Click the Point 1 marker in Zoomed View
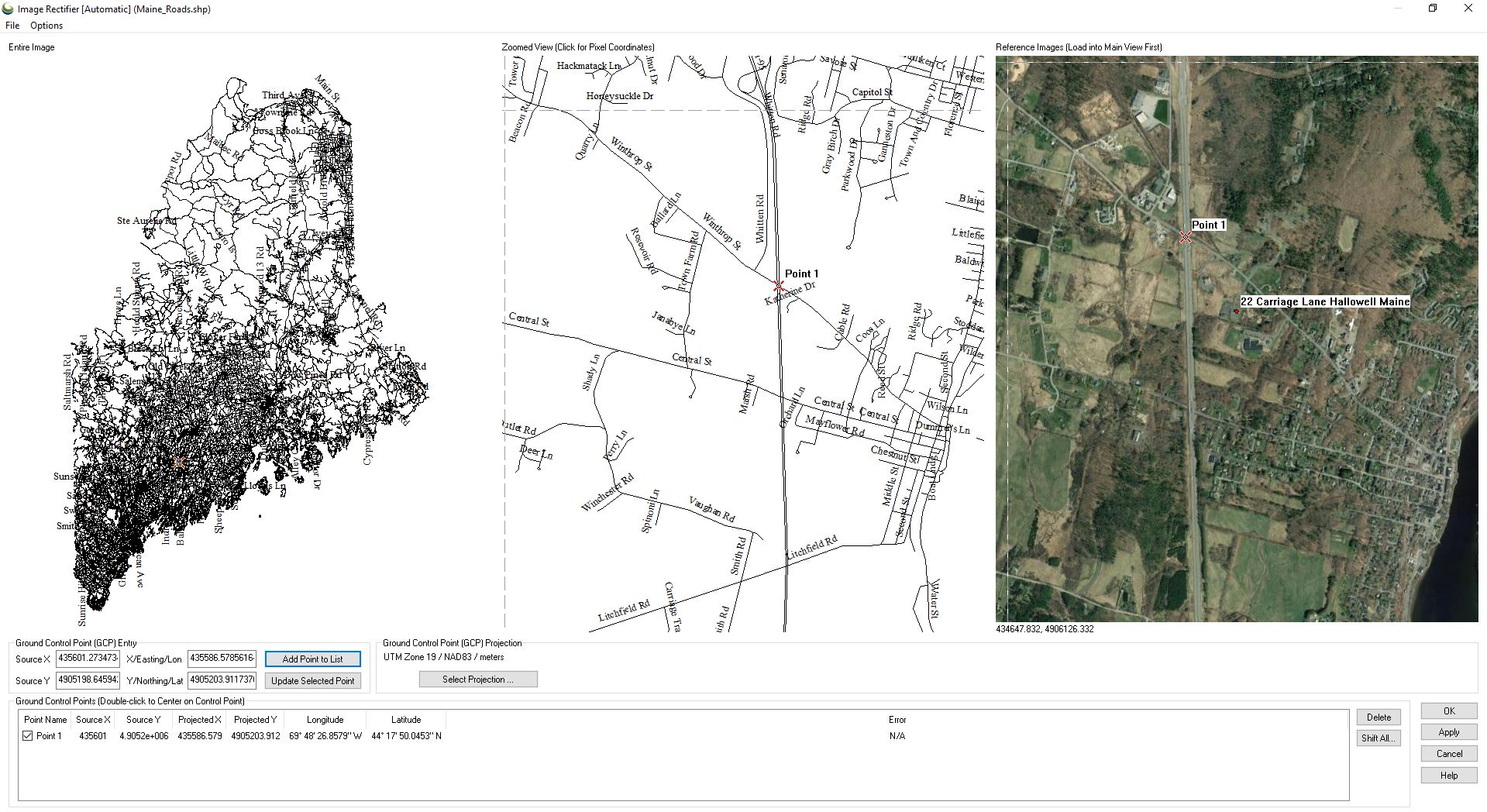 (x=779, y=286)
